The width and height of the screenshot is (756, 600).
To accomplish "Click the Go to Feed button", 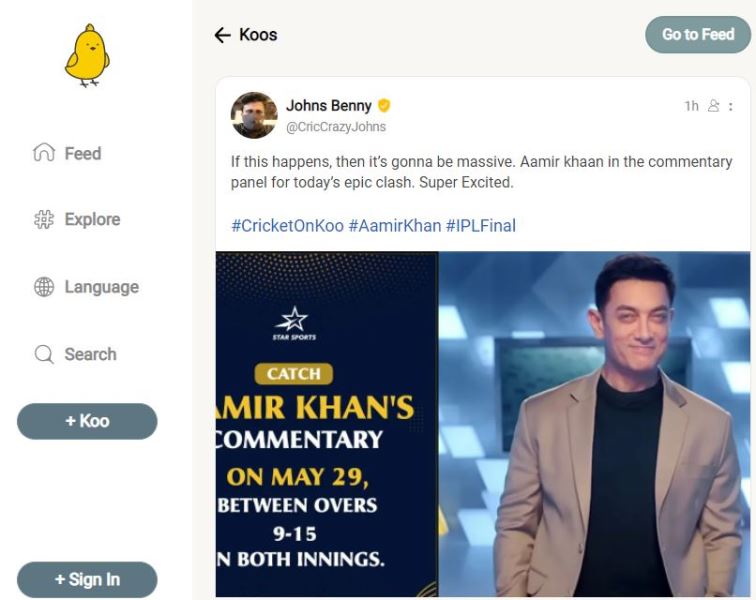I will [698, 34].
